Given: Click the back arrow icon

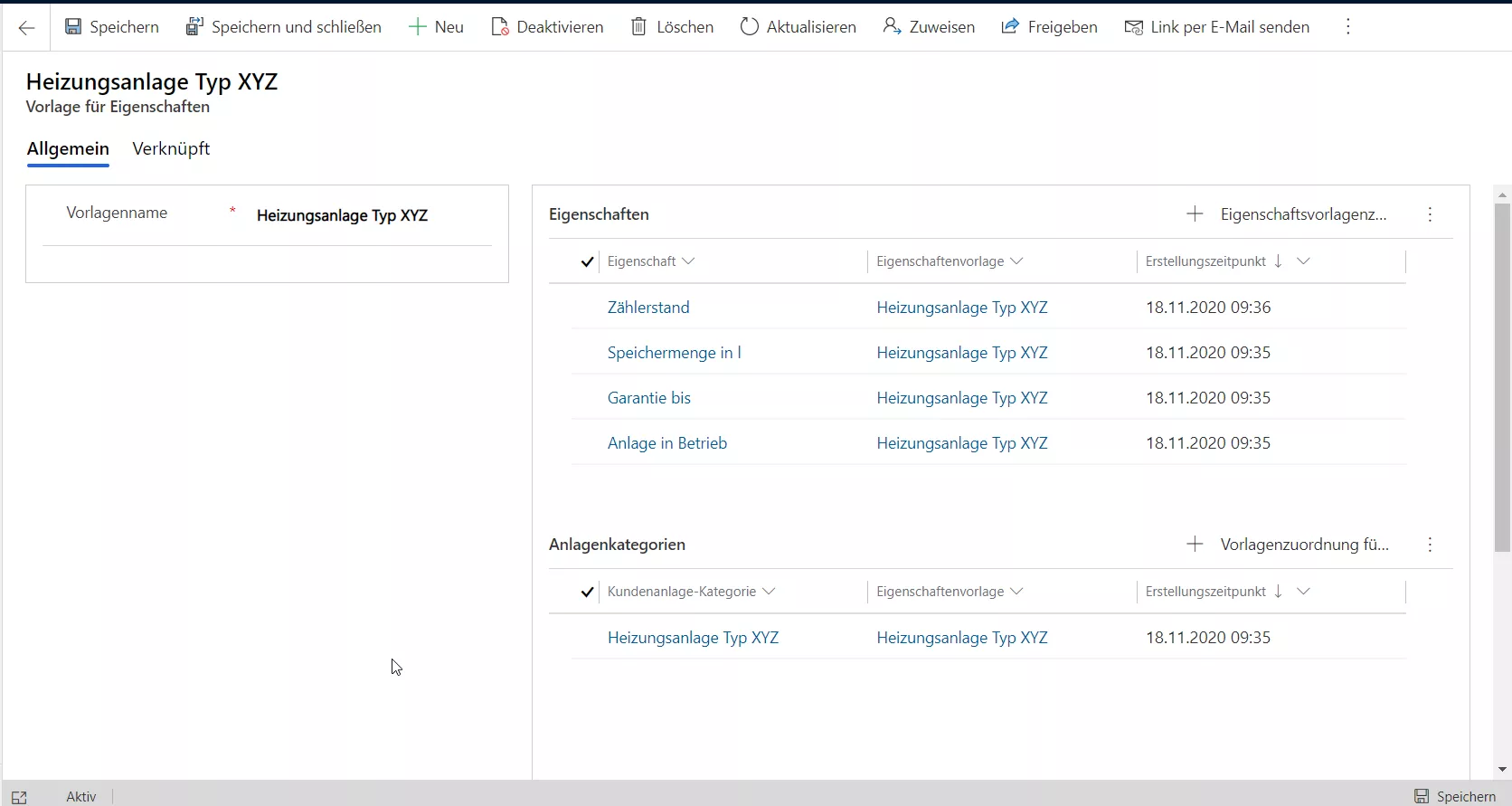Looking at the screenshot, I should click(x=26, y=27).
